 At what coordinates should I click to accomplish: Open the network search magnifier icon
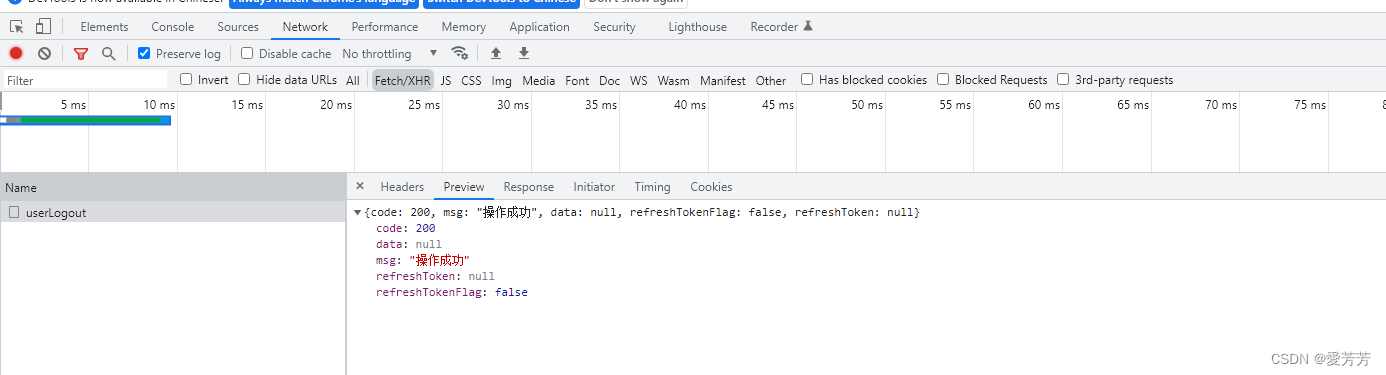(x=108, y=53)
